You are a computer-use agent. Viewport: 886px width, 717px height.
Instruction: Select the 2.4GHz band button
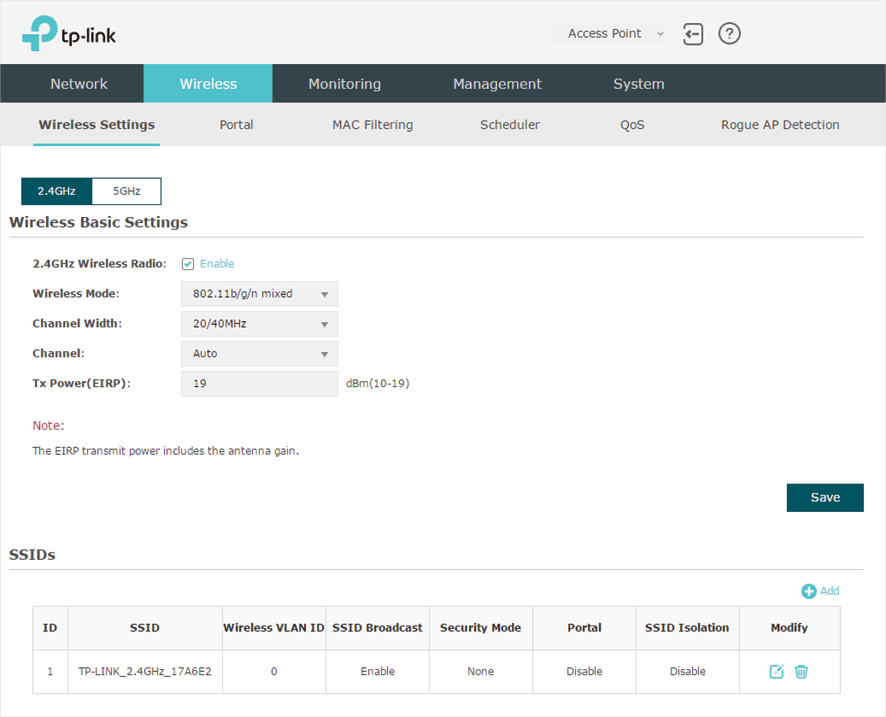[x=57, y=191]
